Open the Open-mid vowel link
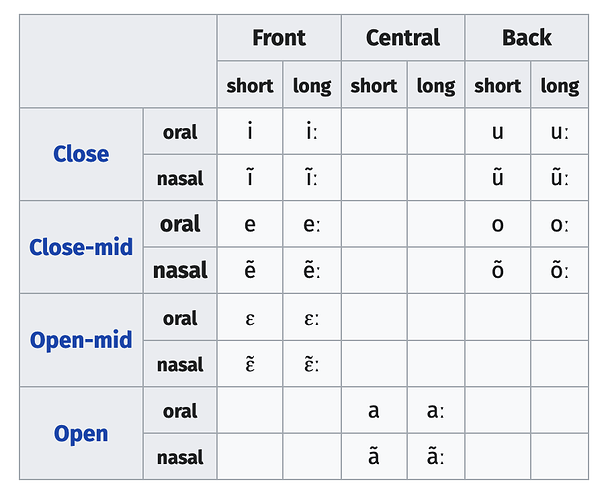 click(81, 340)
